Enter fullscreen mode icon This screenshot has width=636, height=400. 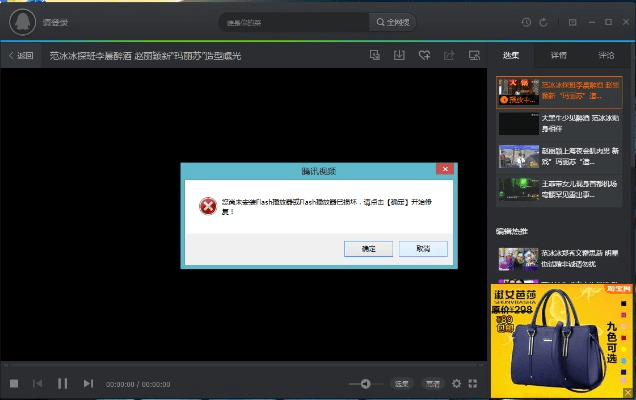coord(473,383)
